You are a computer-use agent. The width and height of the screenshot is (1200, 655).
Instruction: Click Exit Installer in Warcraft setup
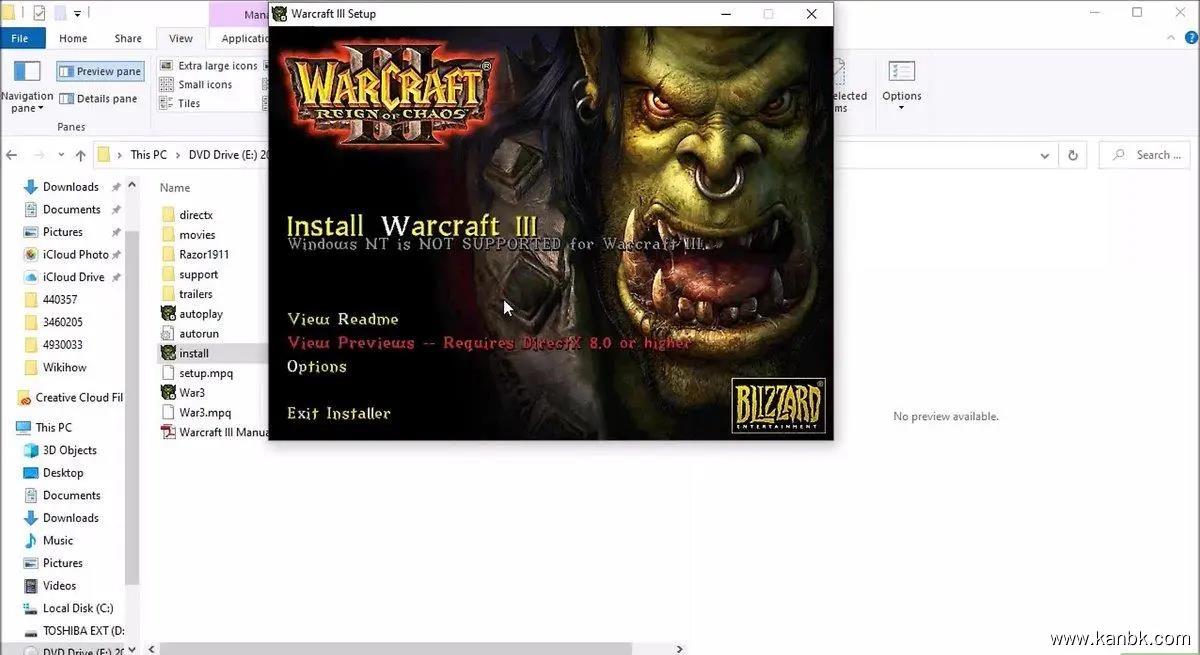pyautogui.click(x=338, y=413)
